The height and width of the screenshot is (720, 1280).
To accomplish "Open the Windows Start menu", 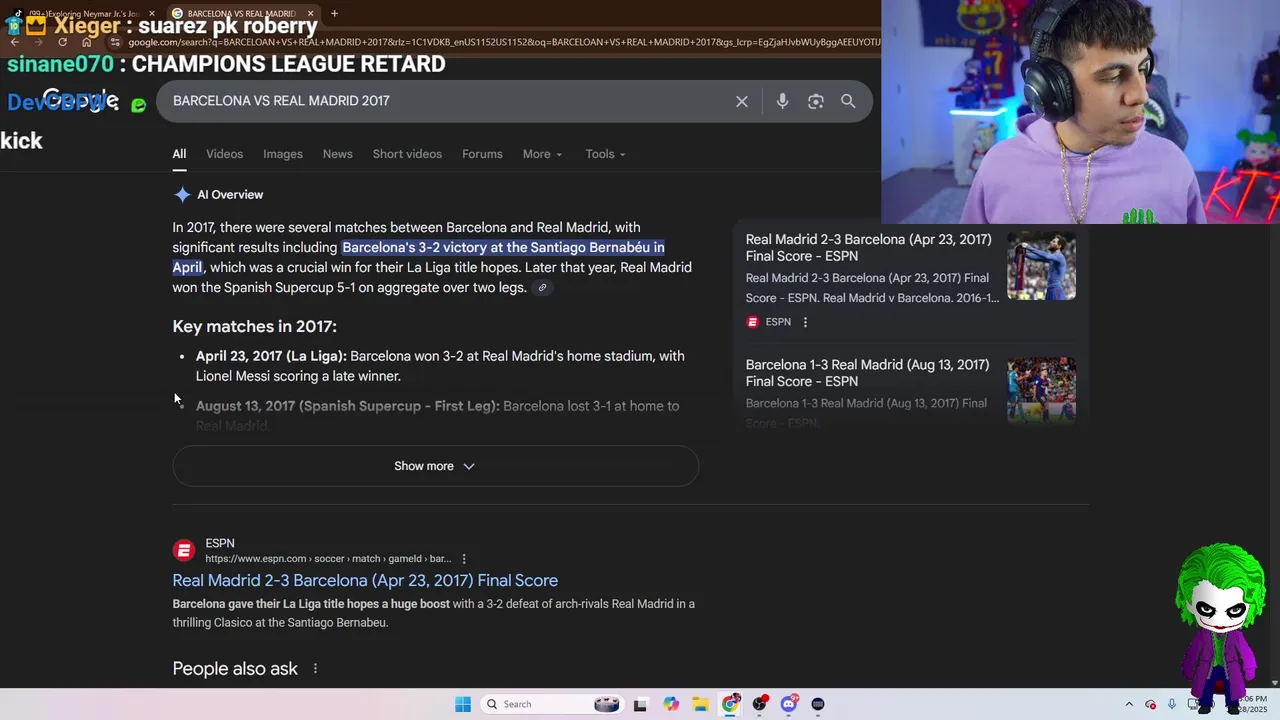I will (x=463, y=704).
